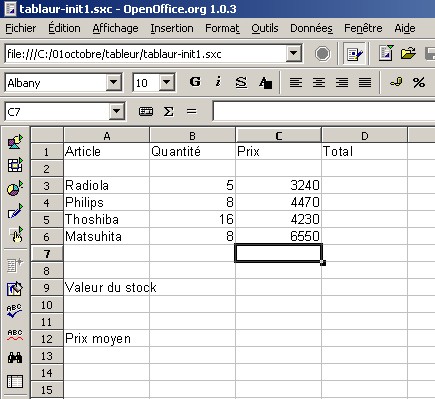Click the Data Sources table icon
This screenshot has width=435, height=399.
click(x=15, y=382)
